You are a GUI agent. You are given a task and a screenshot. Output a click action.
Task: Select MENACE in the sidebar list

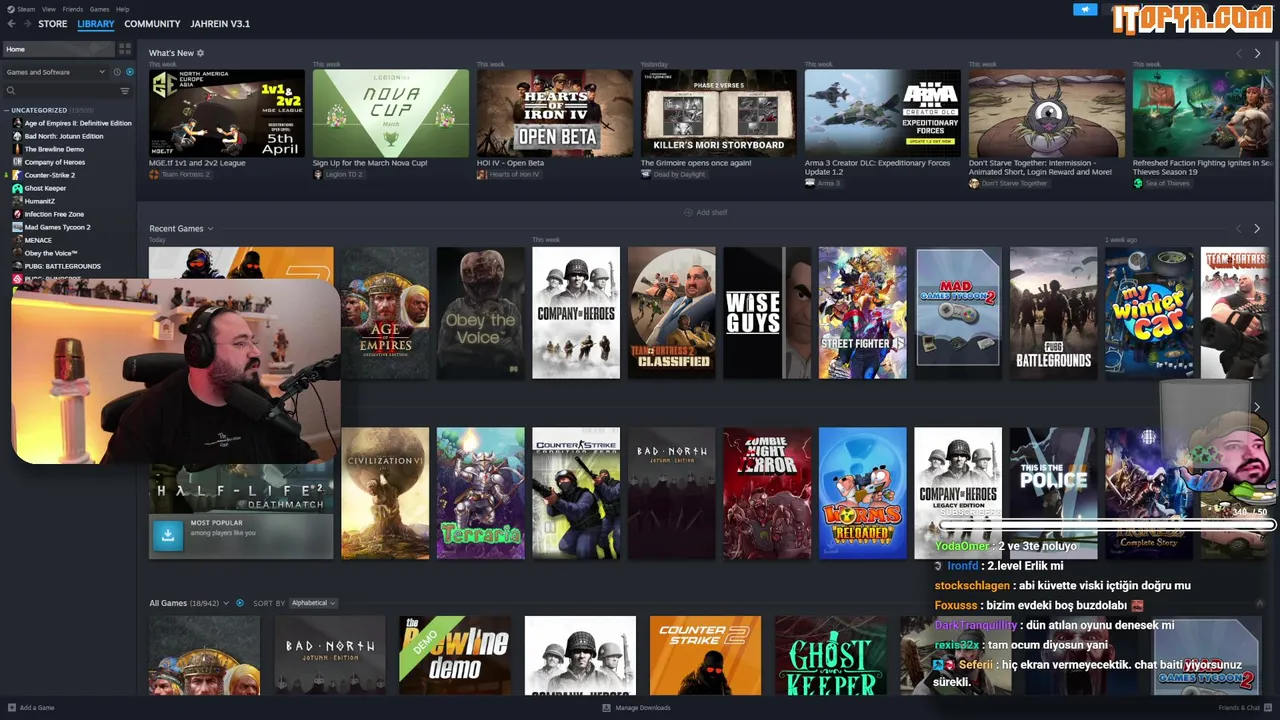point(38,240)
